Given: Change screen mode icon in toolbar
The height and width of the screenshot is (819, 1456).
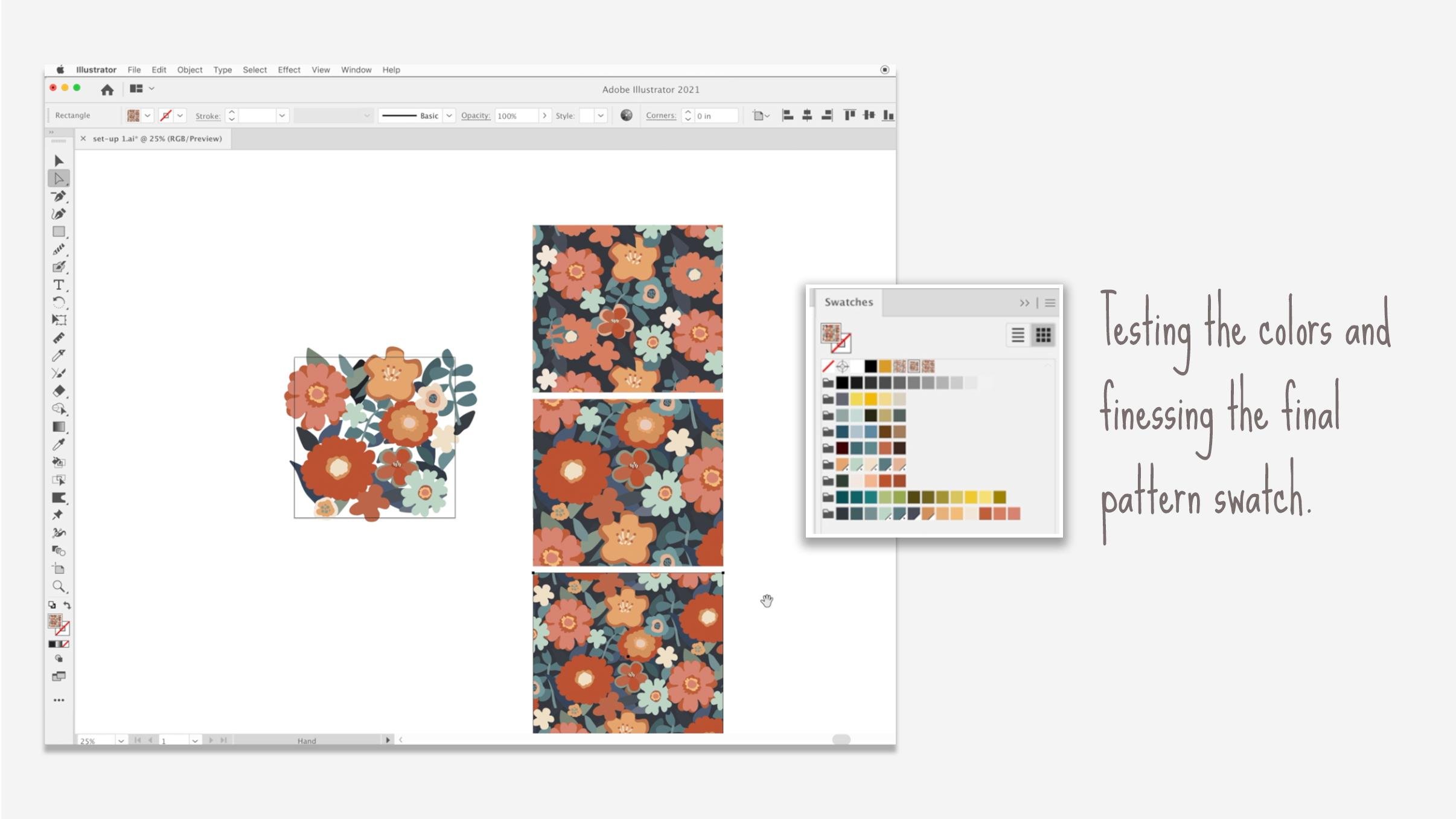Looking at the screenshot, I should [59, 676].
